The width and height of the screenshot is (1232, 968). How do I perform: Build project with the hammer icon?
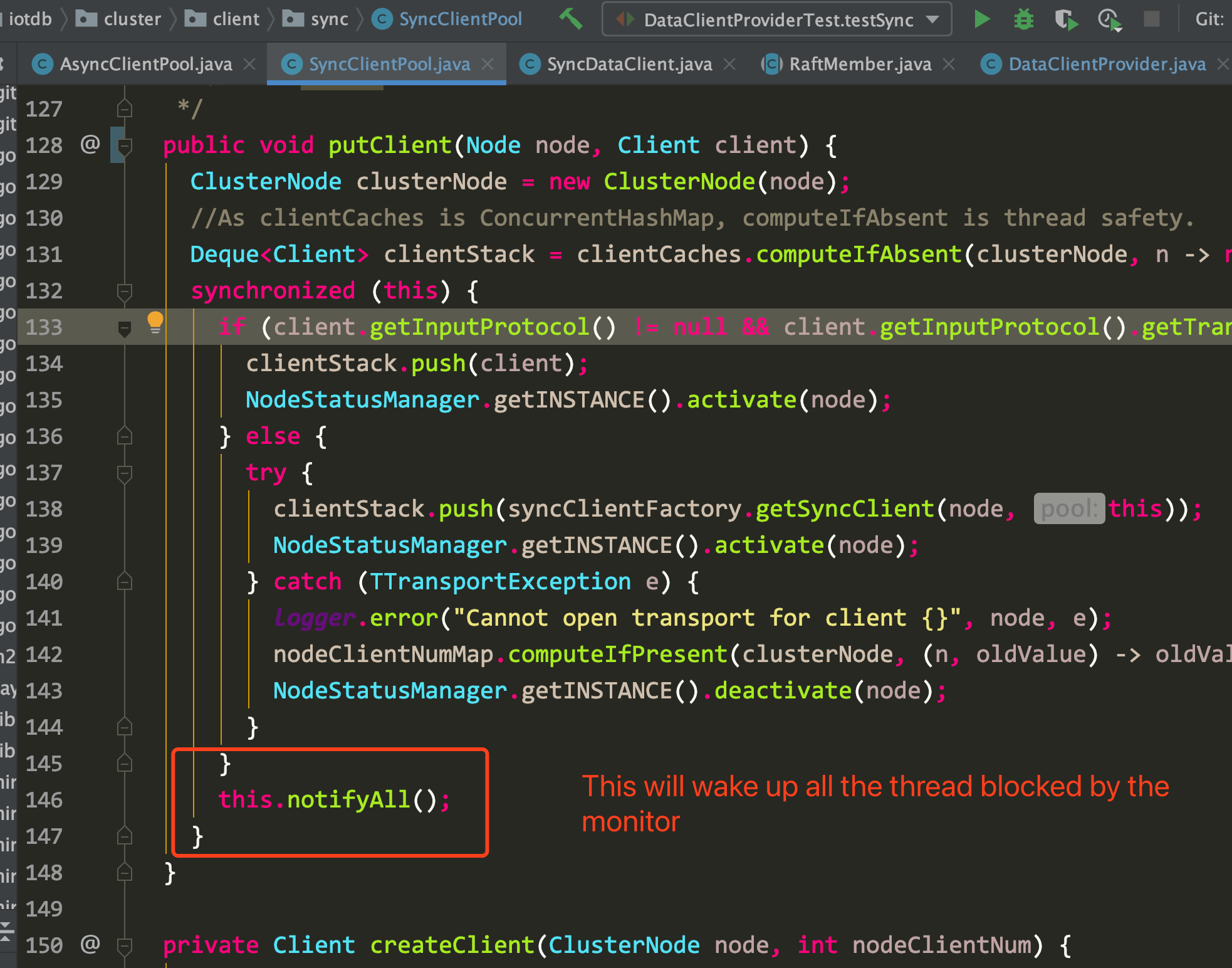pyautogui.click(x=570, y=18)
